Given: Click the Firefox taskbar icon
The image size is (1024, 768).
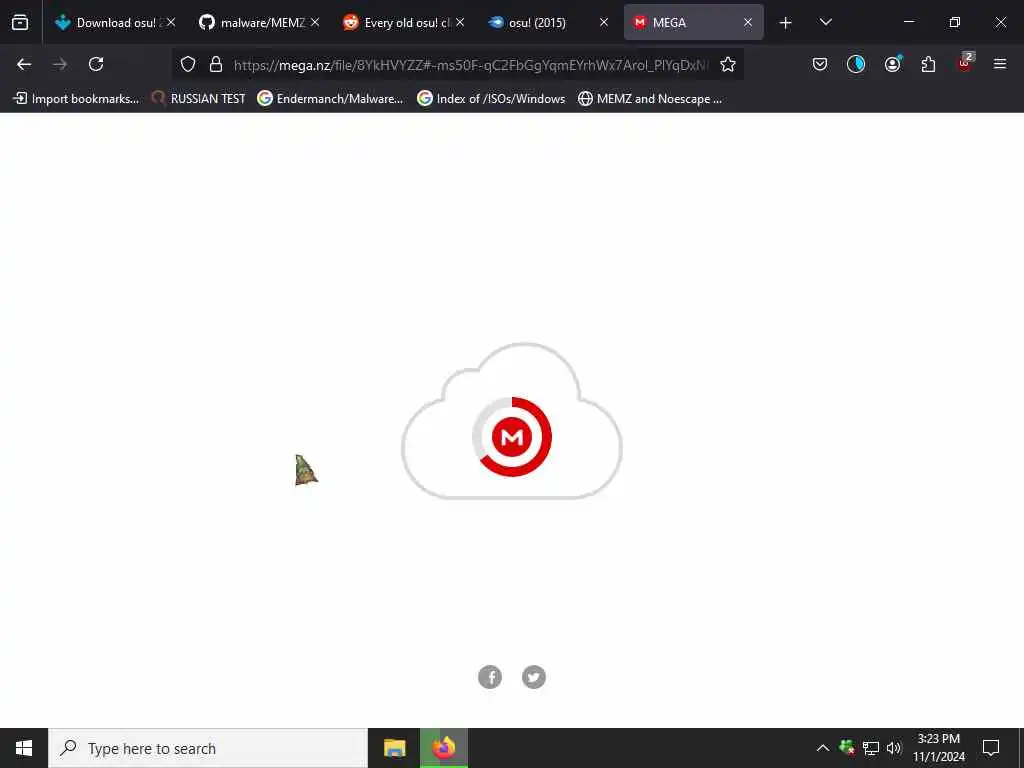Looking at the screenshot, I should click(444, 748).
